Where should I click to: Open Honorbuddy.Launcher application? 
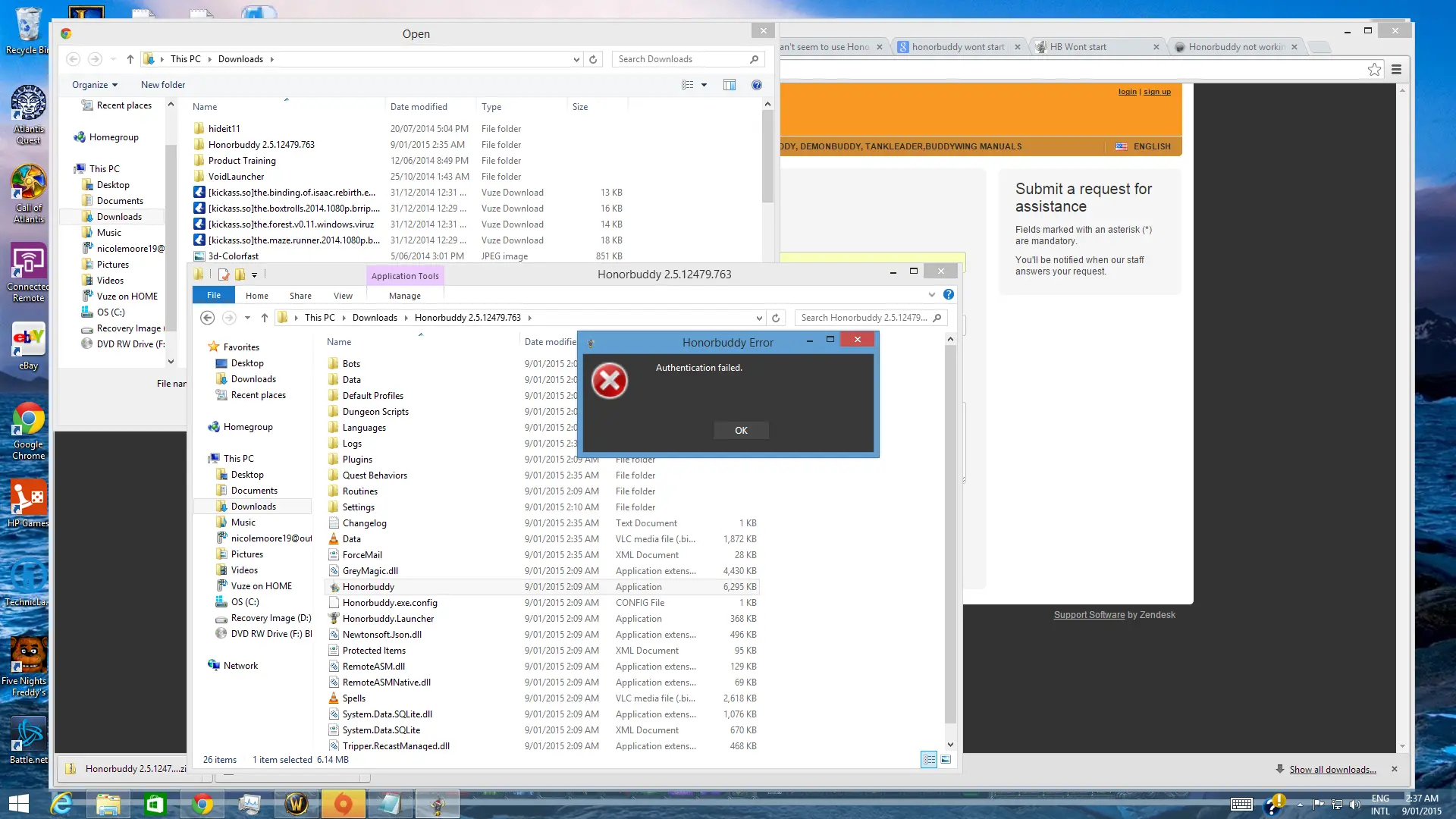tap(388, 619)
